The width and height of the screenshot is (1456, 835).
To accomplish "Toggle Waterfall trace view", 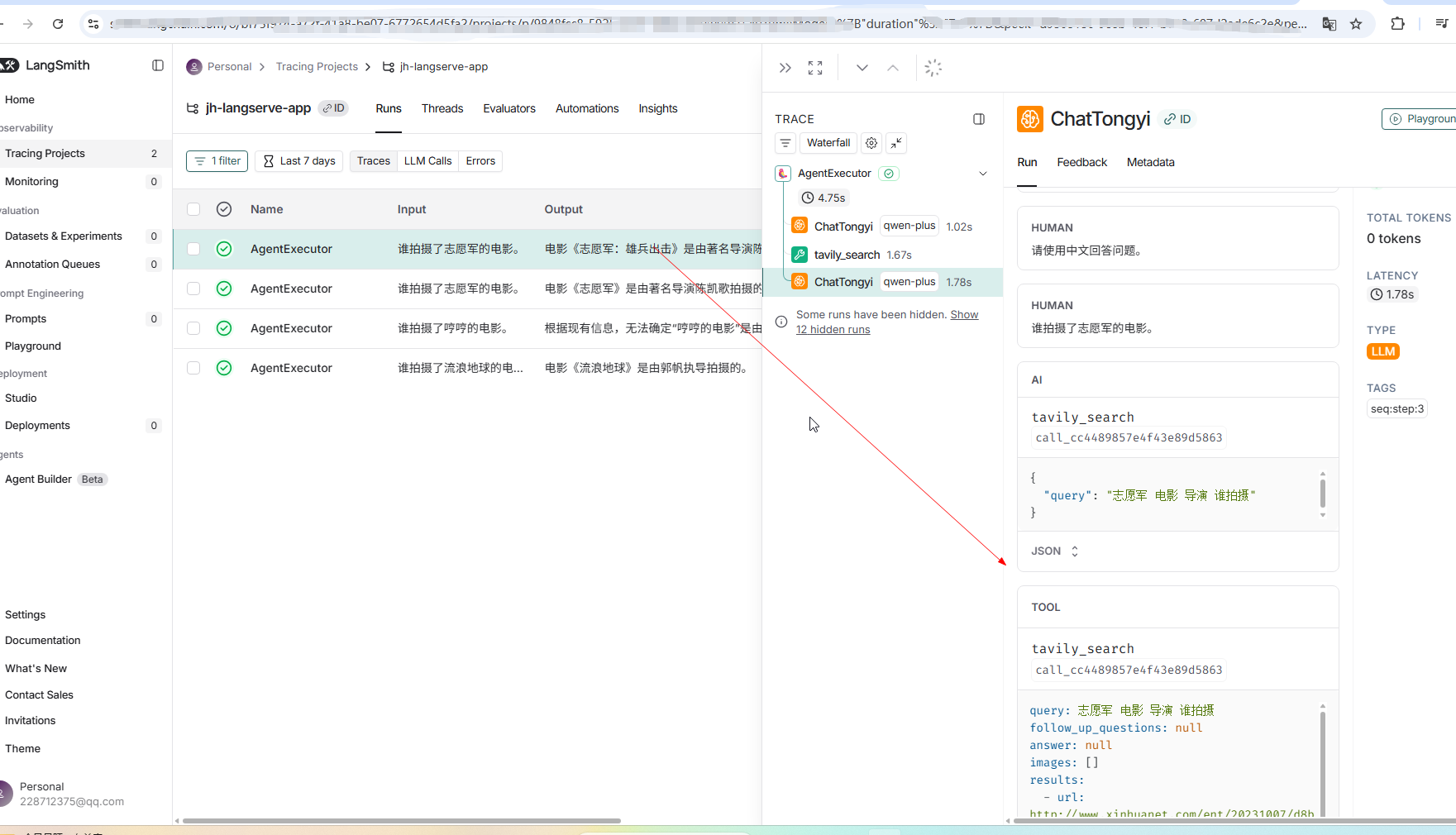I will (828, 143).
